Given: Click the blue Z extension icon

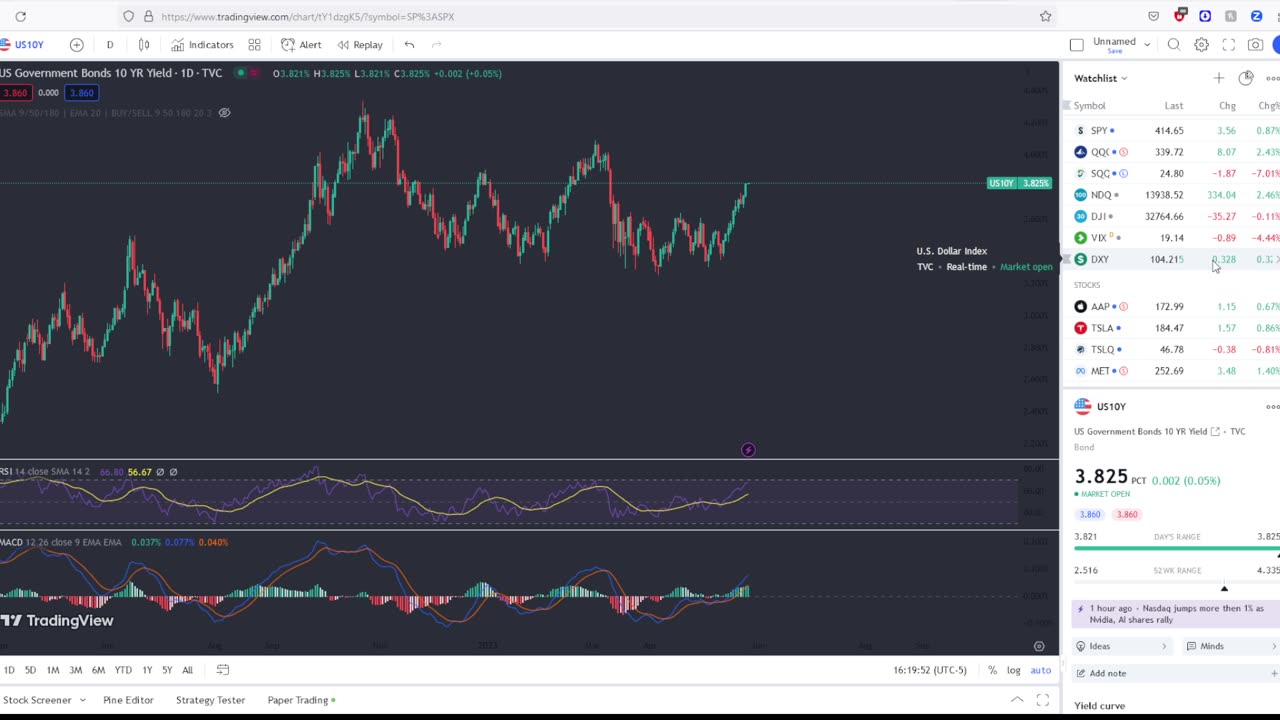Looking at the screenshot, I should 1256,16.
